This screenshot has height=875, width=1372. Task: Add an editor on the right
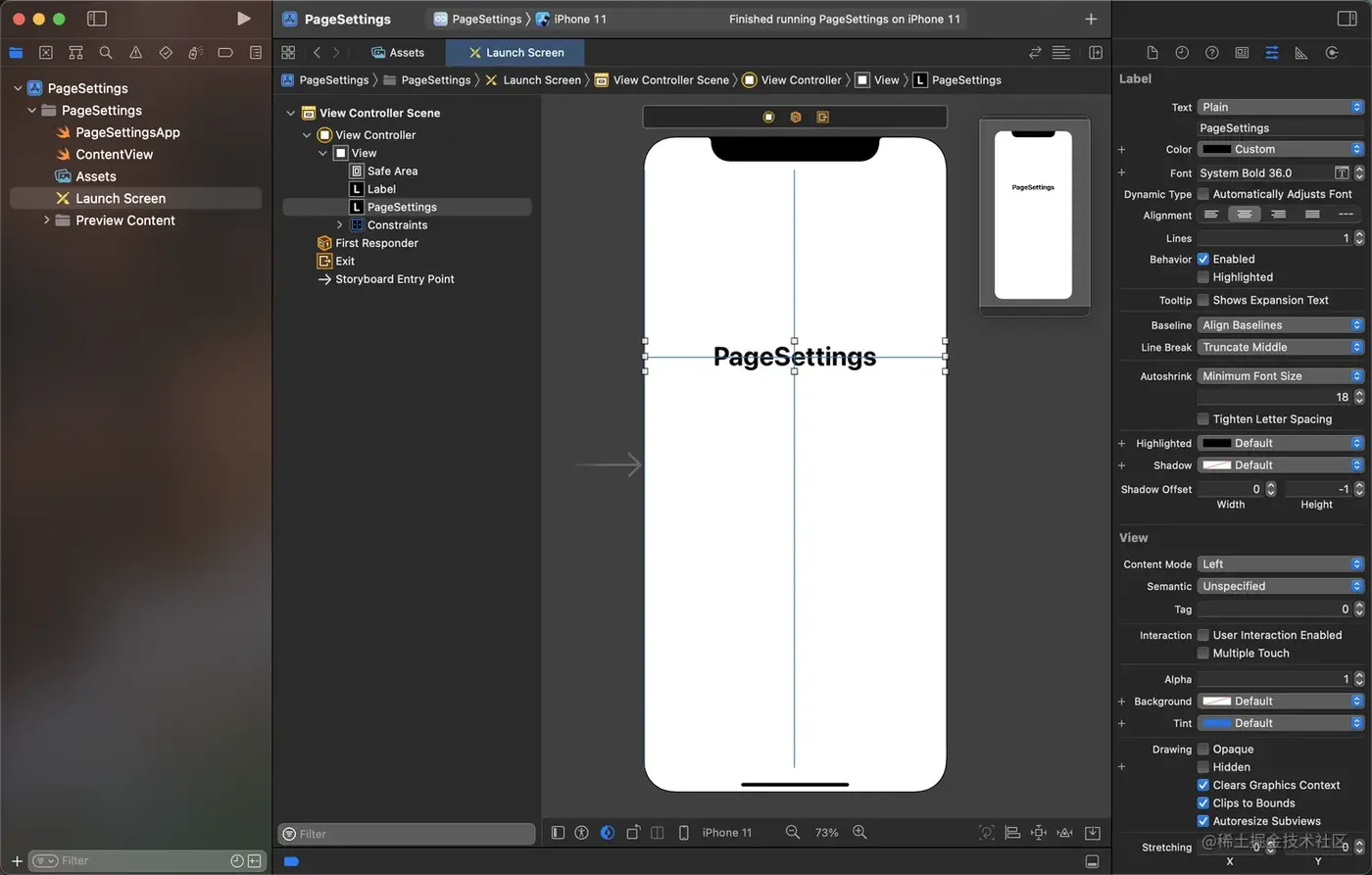1096,53
